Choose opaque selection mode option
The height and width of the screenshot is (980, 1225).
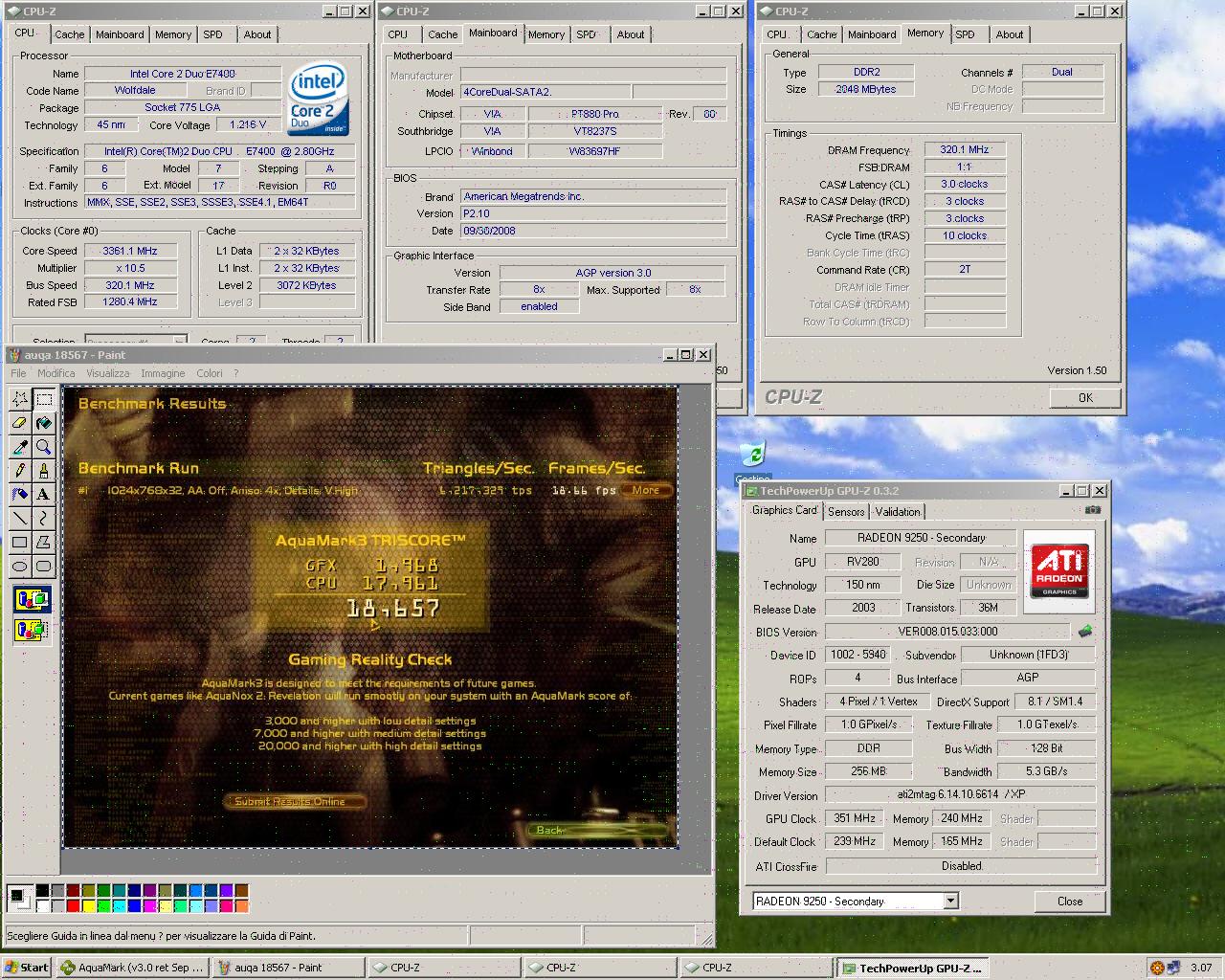[32, 600]
